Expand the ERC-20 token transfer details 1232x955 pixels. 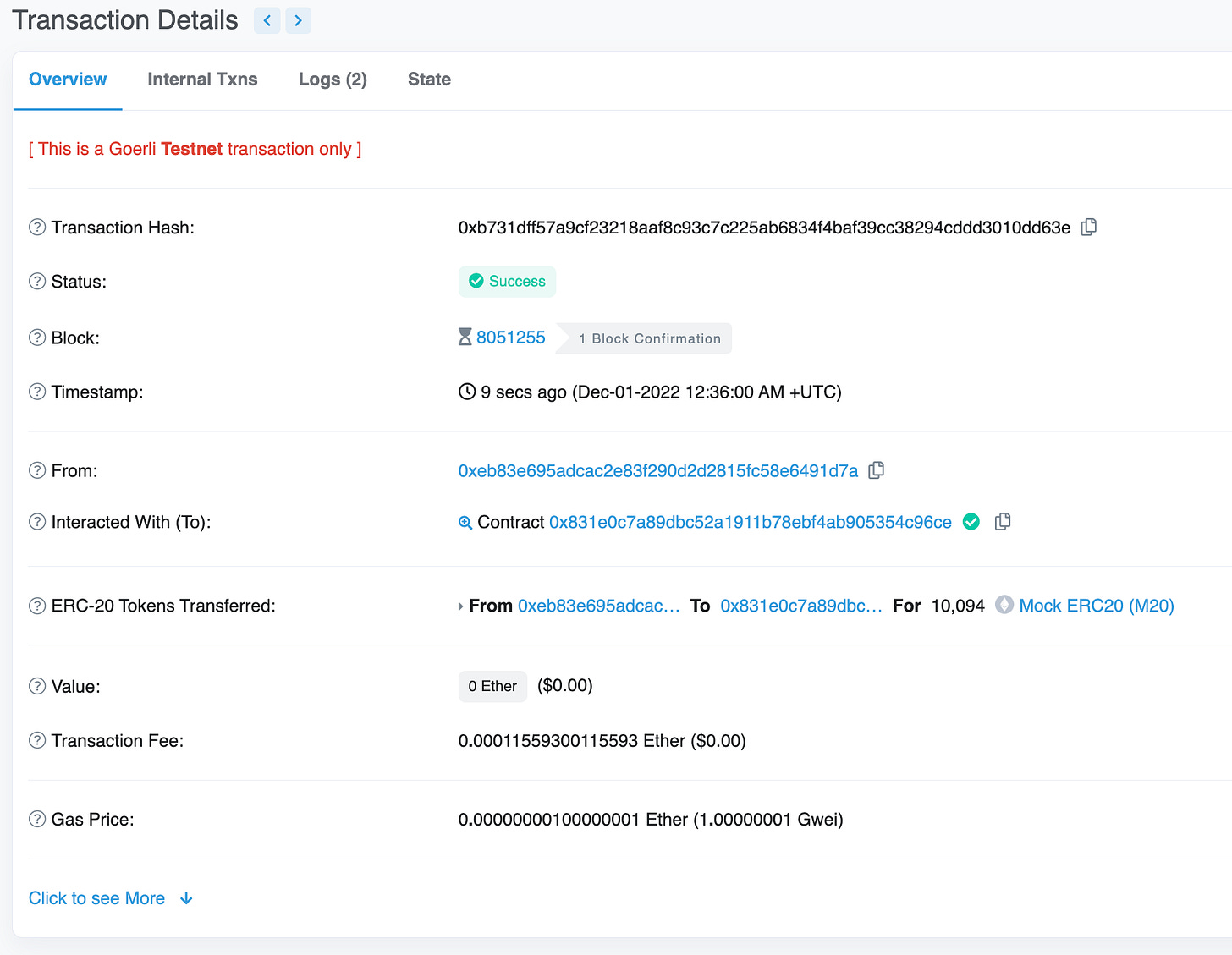coord(459,606)
